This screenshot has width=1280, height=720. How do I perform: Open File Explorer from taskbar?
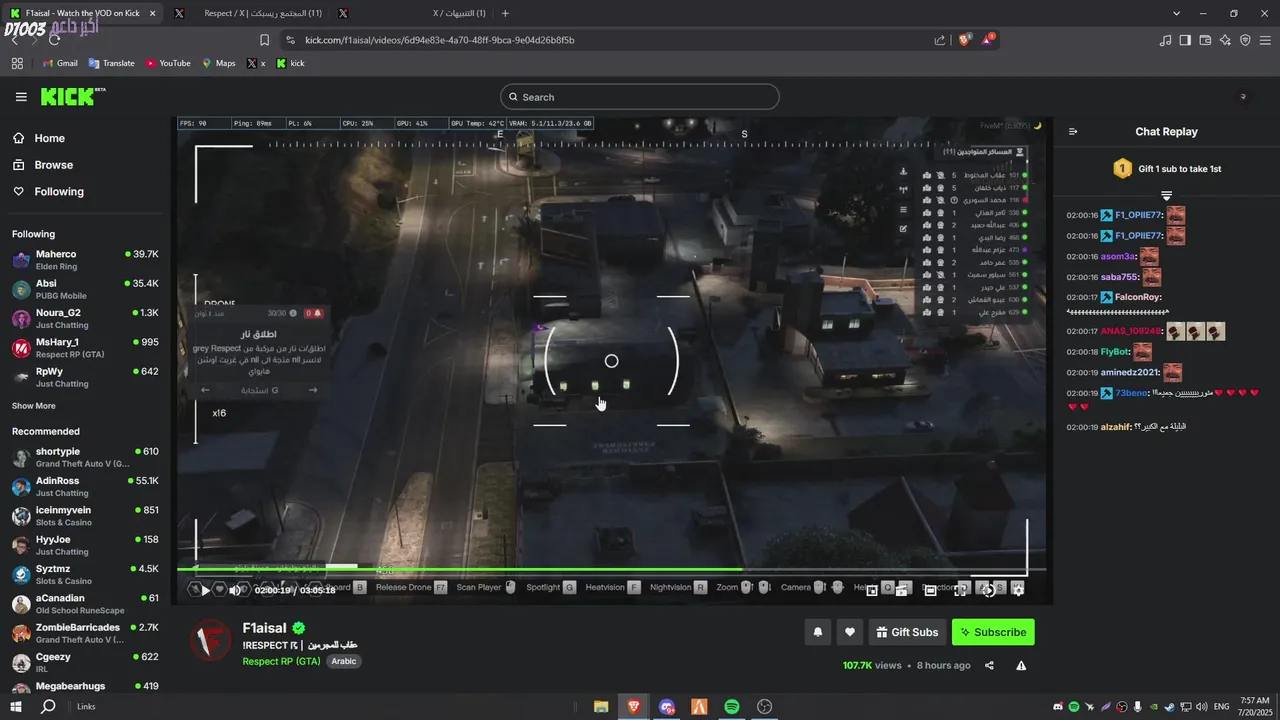(601, 706)
